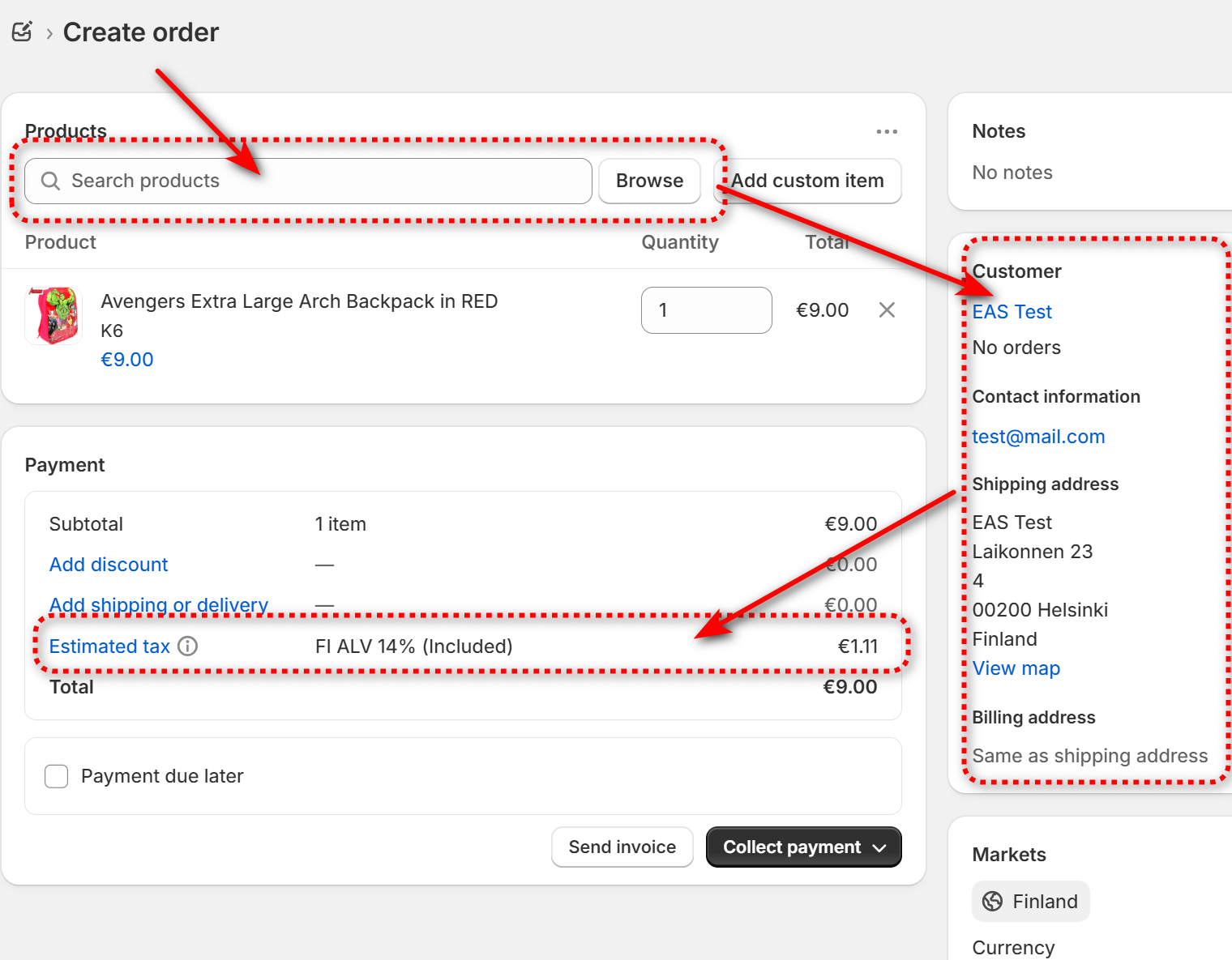Click the quantity input for the backpack
1232x960 pixels.
point(706,310)
